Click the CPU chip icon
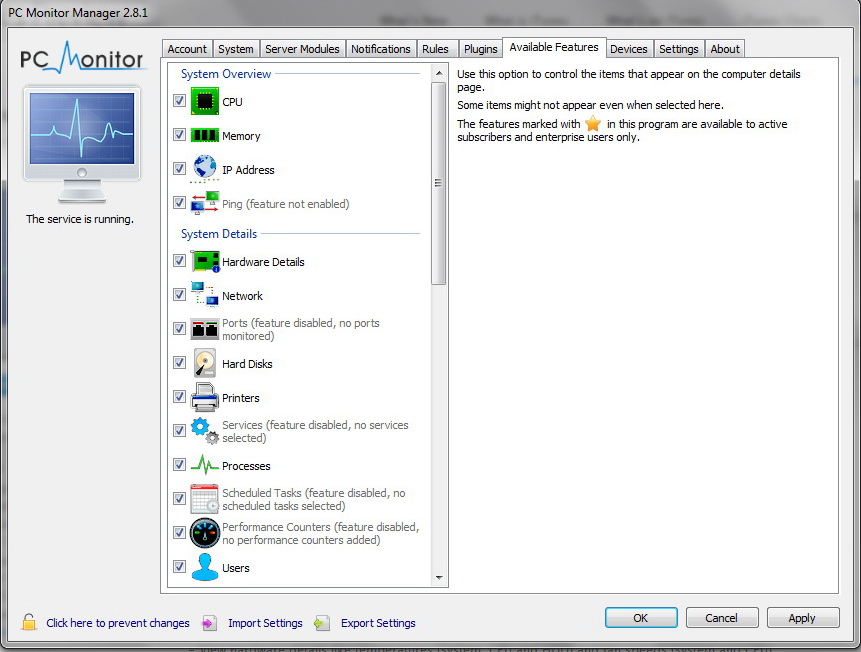Viewport: 861px width, 652px height. [205, 101]
